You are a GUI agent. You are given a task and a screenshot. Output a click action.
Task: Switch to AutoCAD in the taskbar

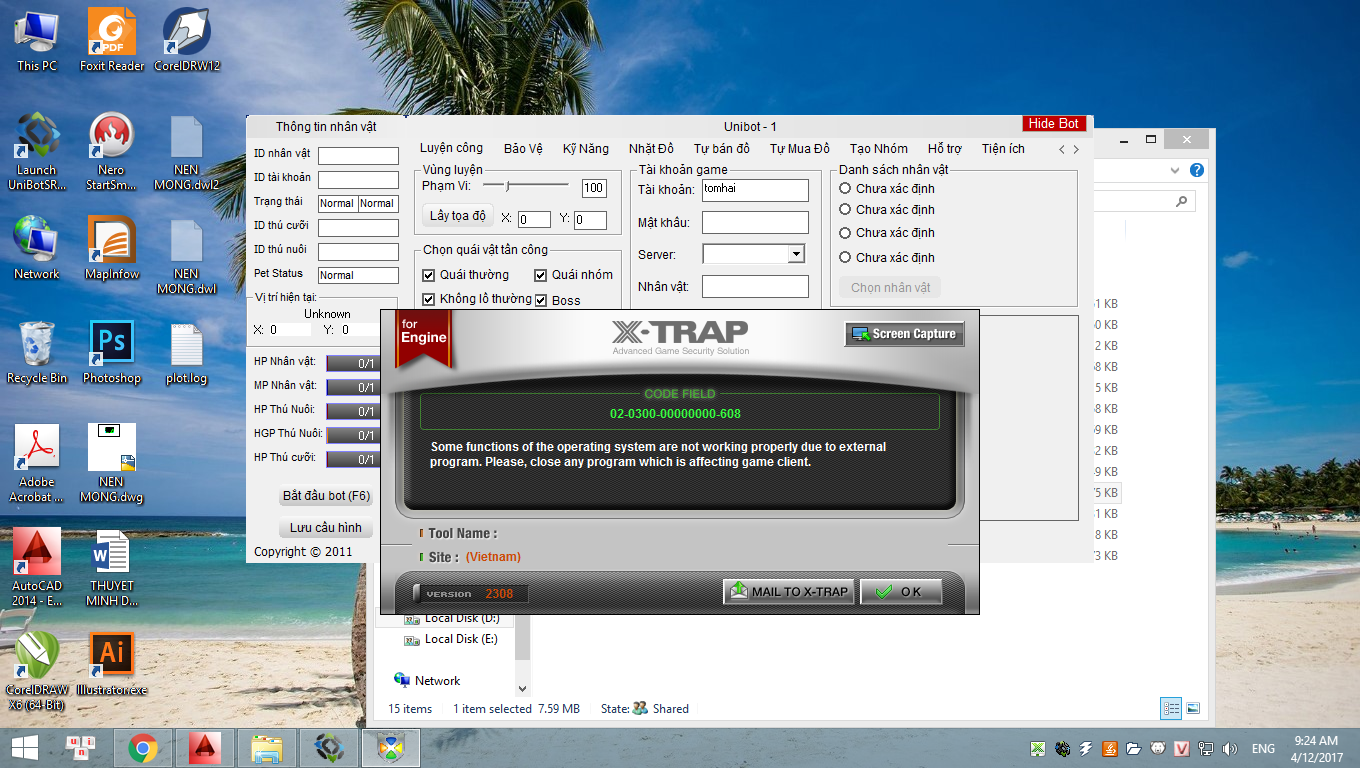205,747
